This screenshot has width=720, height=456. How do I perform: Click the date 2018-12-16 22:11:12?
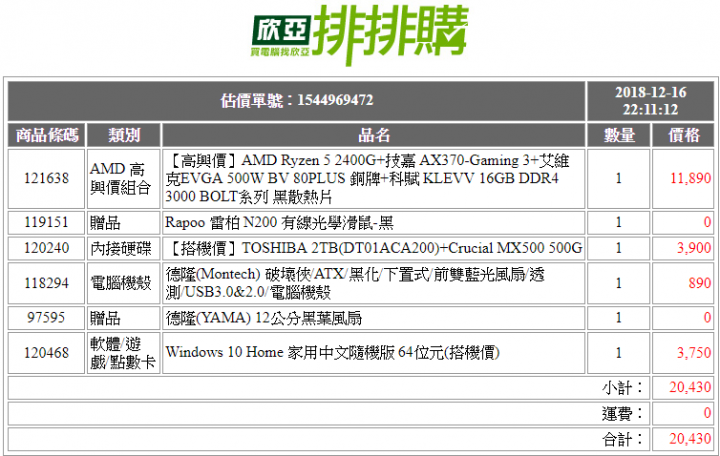(650, 101)
